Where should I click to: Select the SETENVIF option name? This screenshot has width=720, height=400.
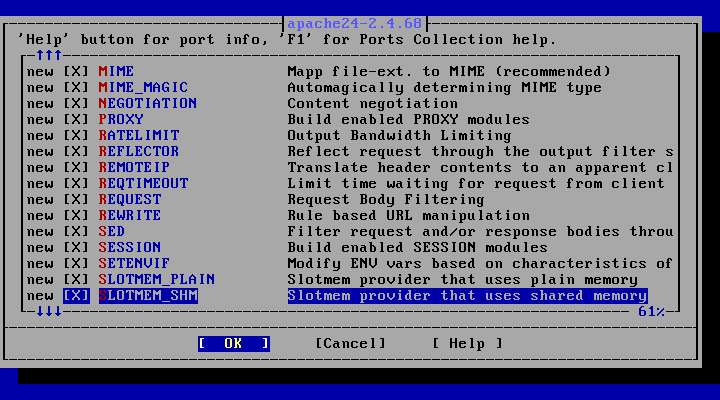click(x=134, y=264)
